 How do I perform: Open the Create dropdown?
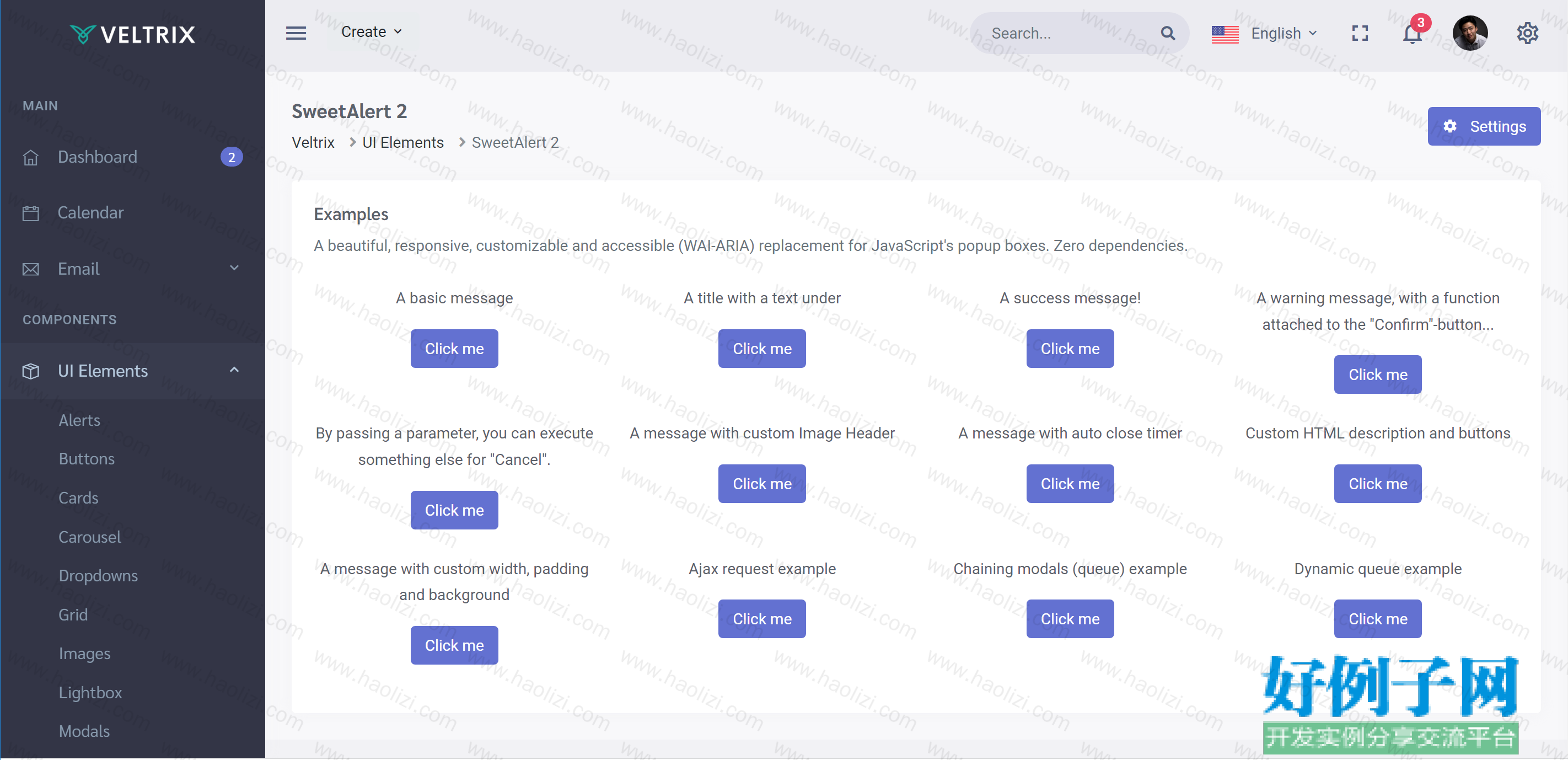click(372, 31)
